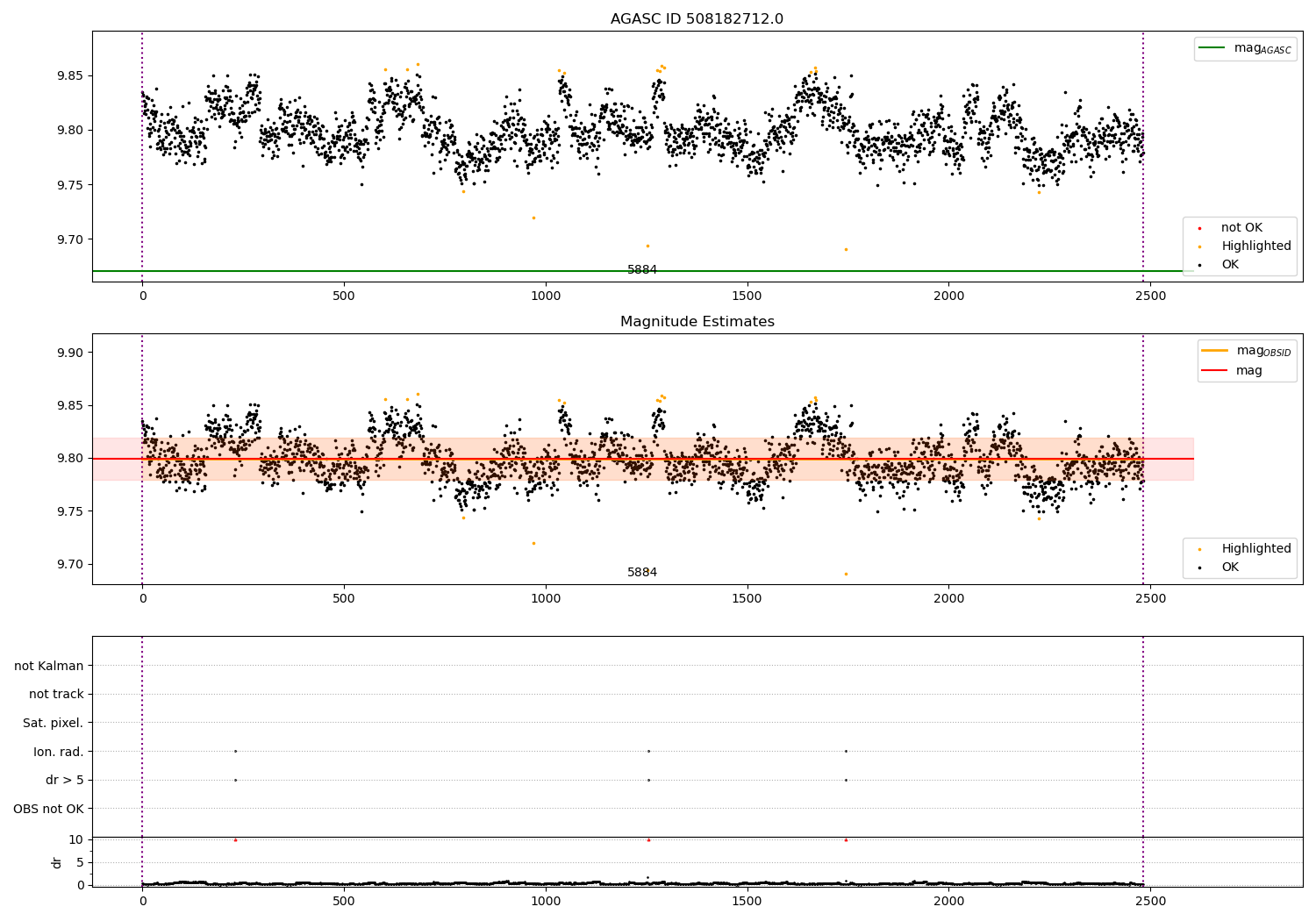
Task: Select 'Highlighted' in the top plot legend
Action: tap(1255, 246)
